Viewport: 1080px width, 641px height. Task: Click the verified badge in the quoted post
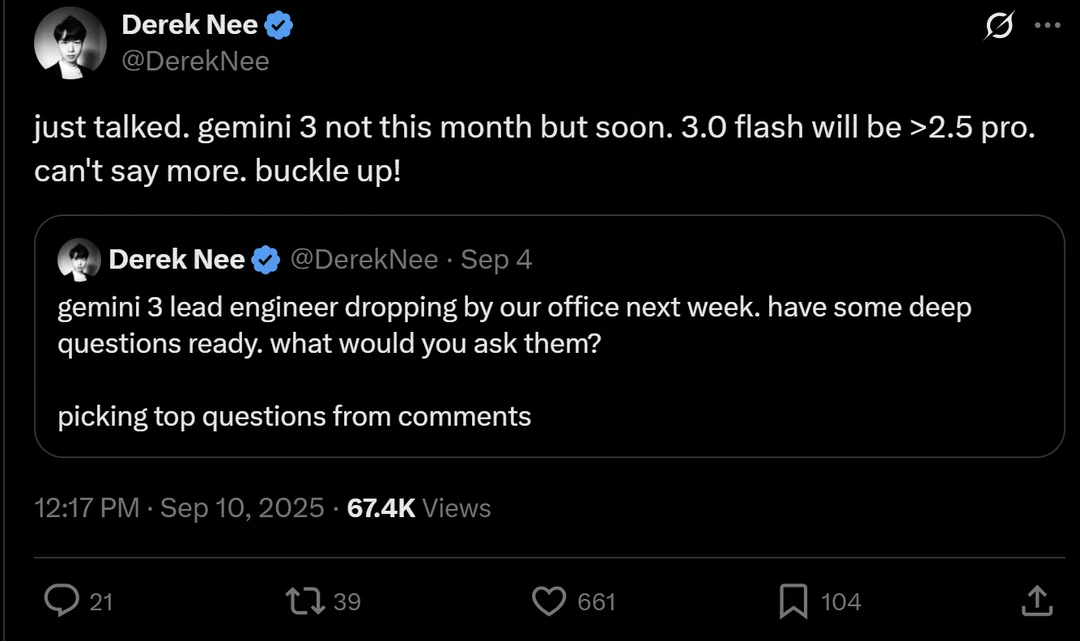coord(265,260)
